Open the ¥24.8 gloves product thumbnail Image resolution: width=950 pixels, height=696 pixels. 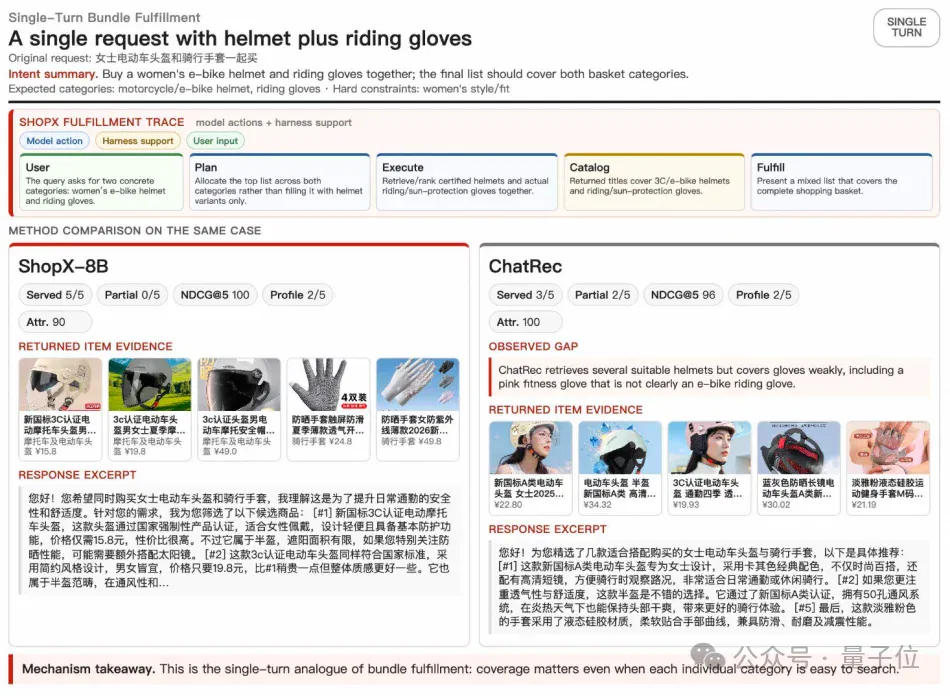coord(328,385)
